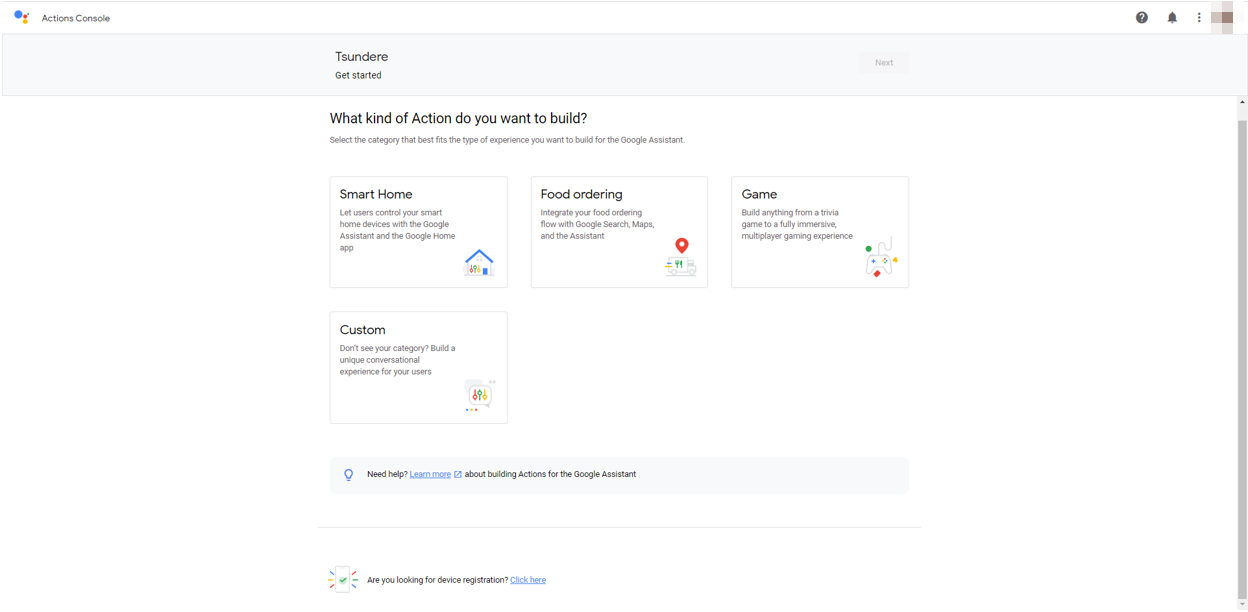
Task: Open the Learn more link
Action: pos(430,474)
